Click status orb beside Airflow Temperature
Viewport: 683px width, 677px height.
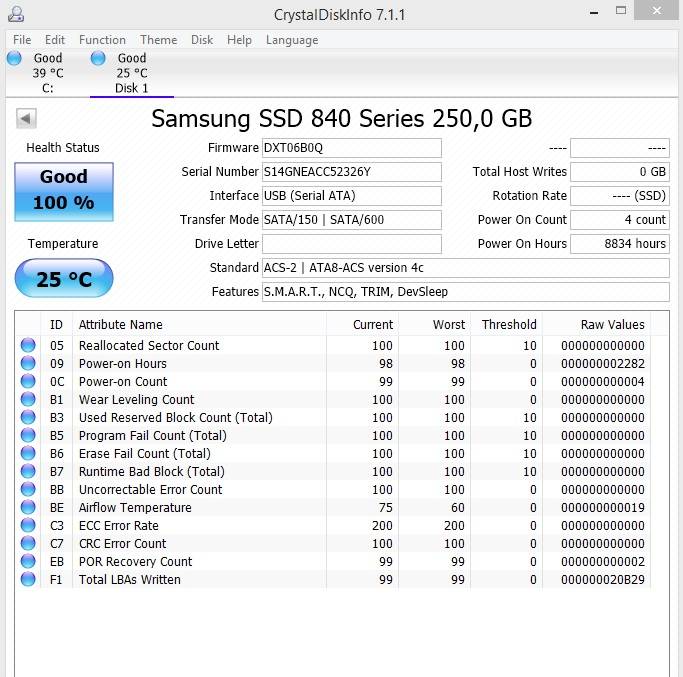coord(28,508)
